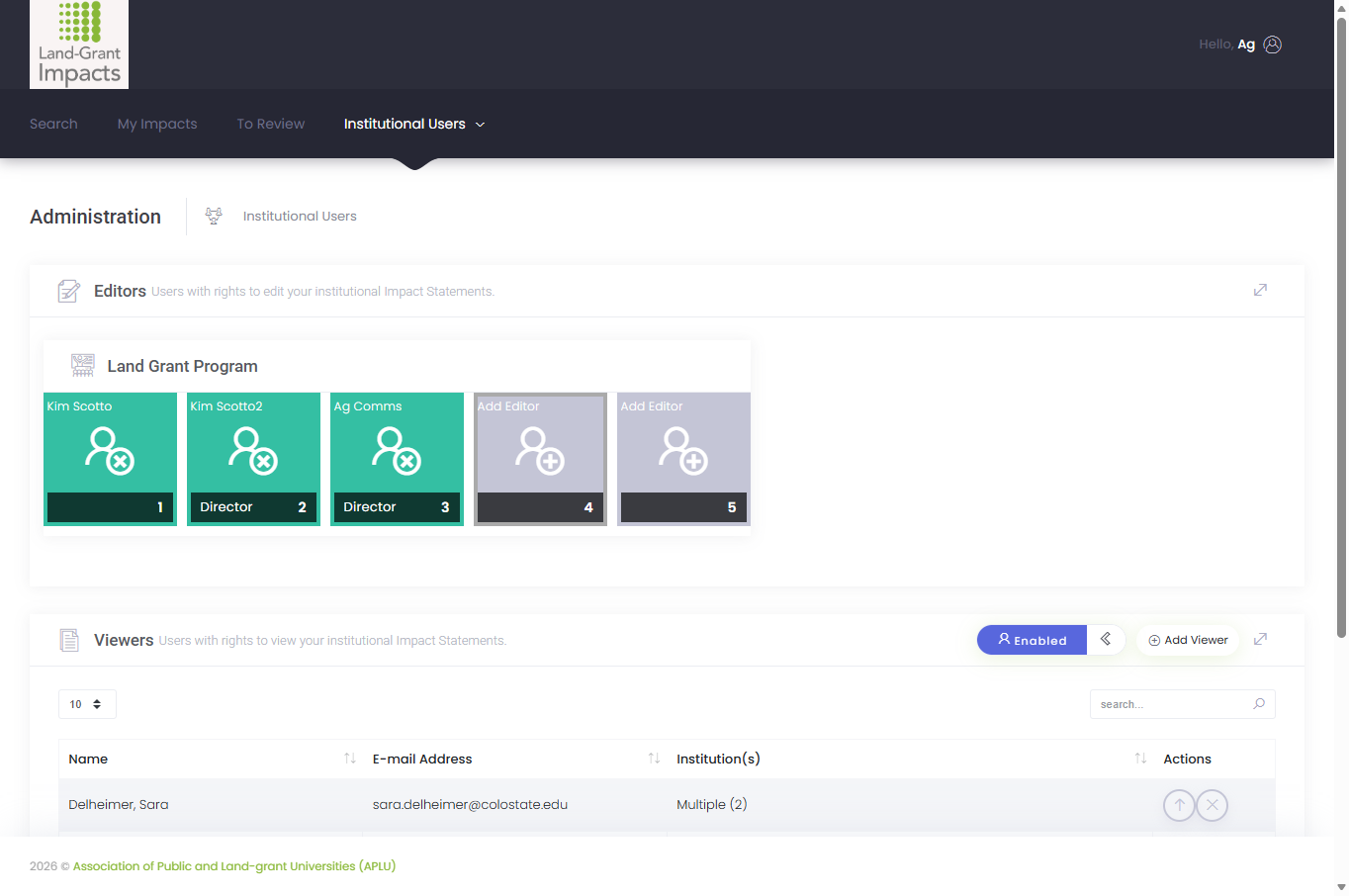
Task: Remove editor Kim Scotto via user icon
Action: [x=110, y=451]
